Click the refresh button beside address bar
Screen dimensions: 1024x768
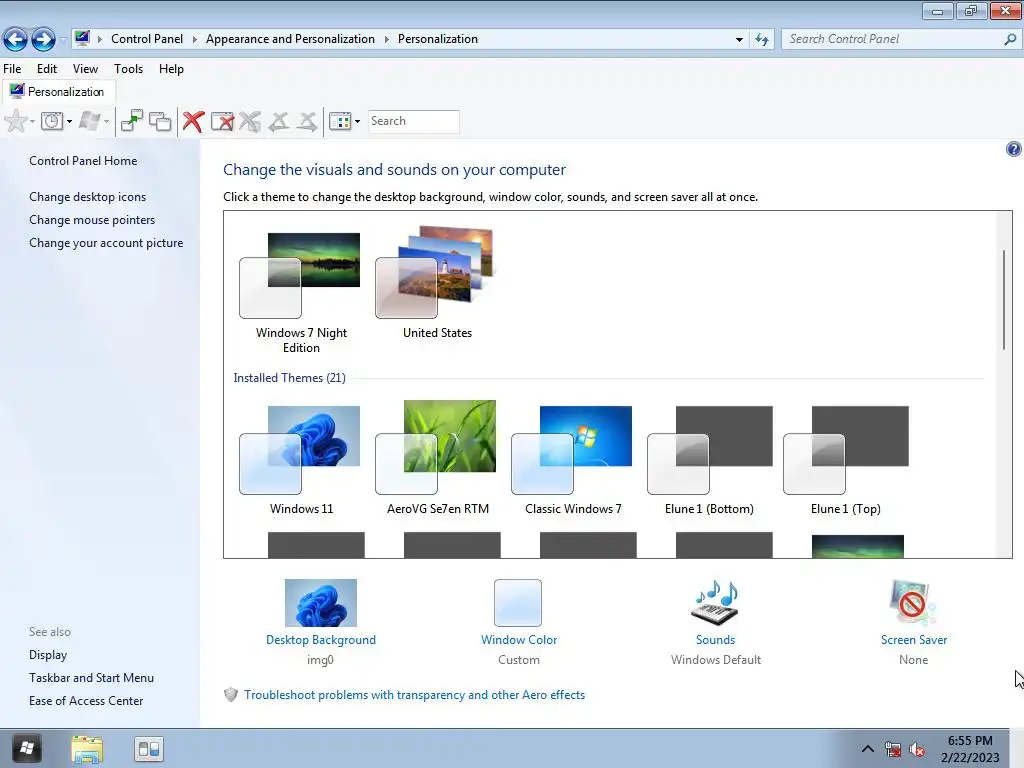[x=761, y=39]
